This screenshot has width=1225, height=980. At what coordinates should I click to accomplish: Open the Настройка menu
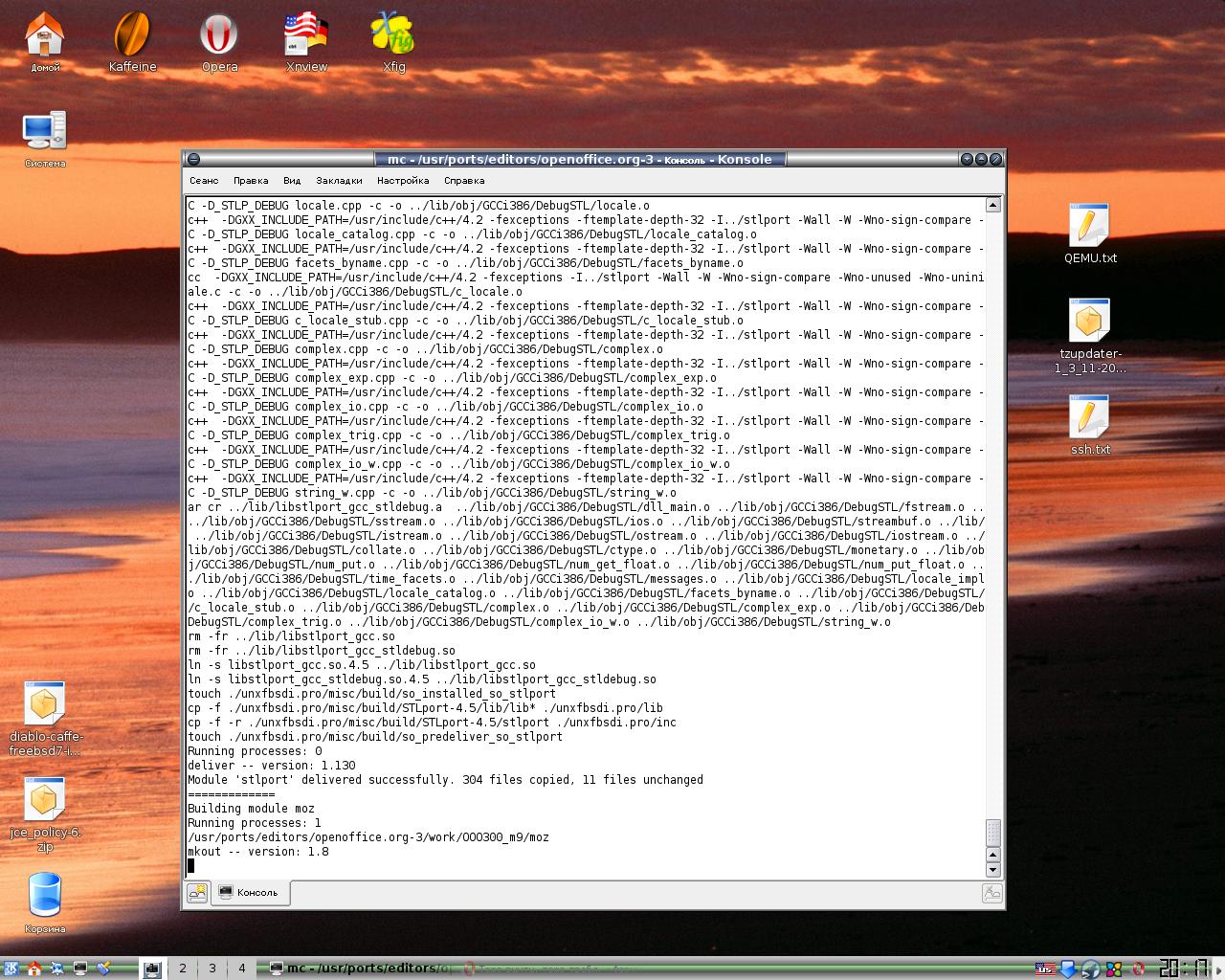click(403, 180)
